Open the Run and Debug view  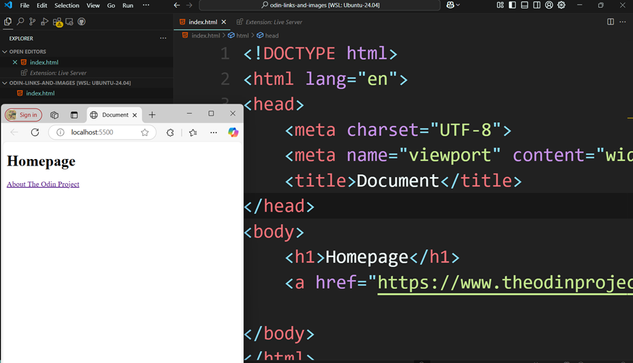44,22
